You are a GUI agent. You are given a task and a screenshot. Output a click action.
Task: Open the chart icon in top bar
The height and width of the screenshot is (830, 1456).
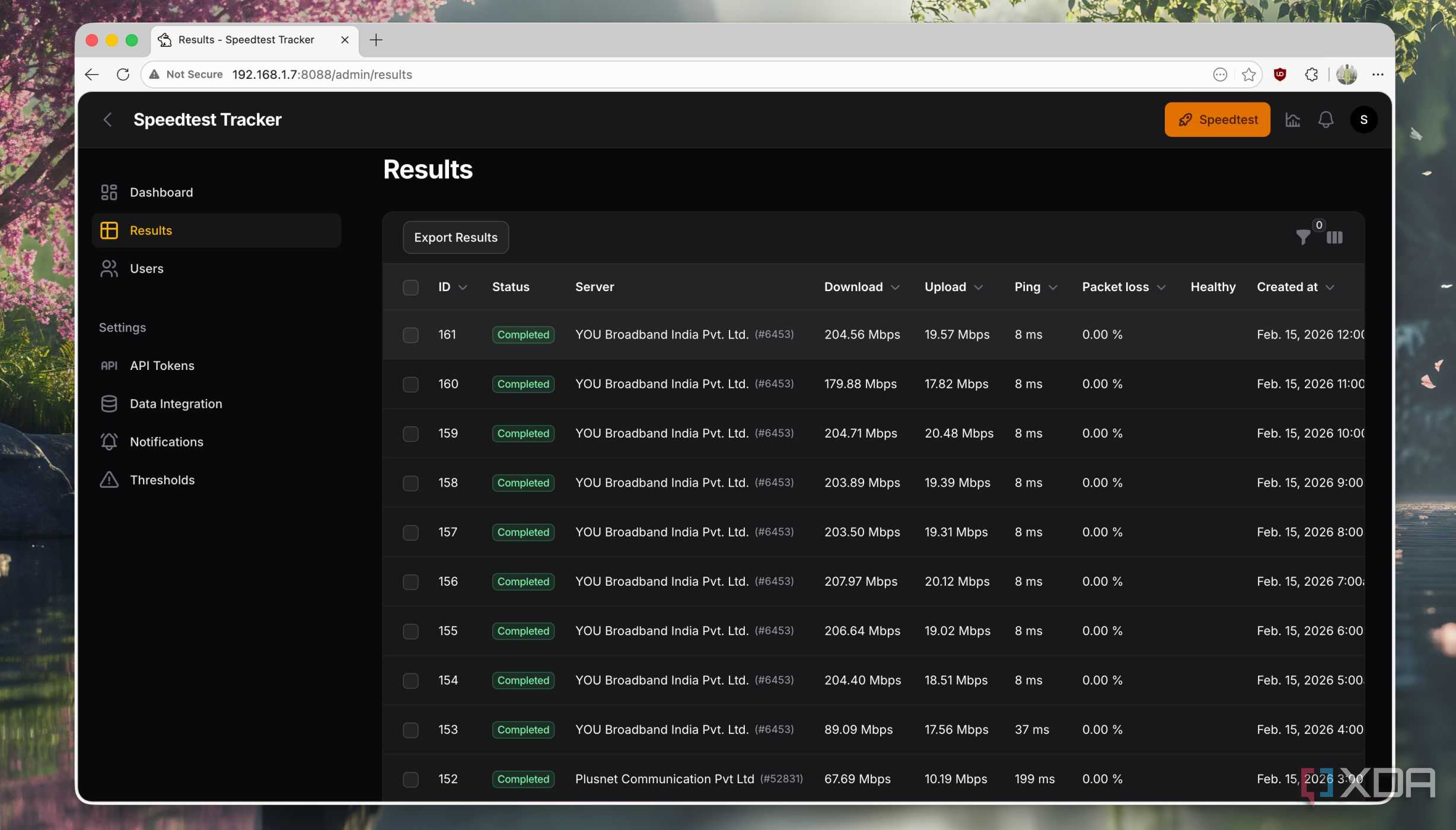(x=1292, y=120)
